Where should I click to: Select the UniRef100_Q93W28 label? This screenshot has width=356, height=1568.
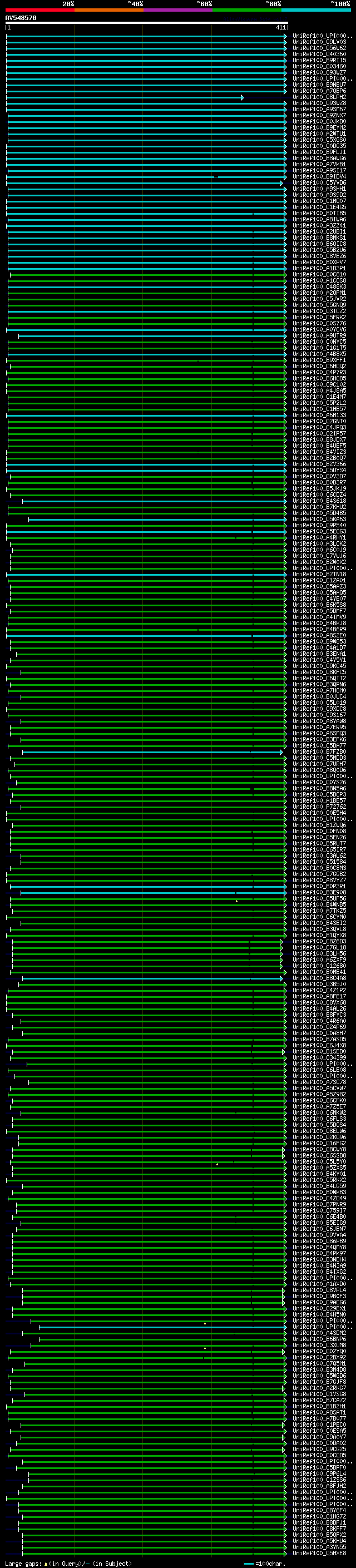319,103
